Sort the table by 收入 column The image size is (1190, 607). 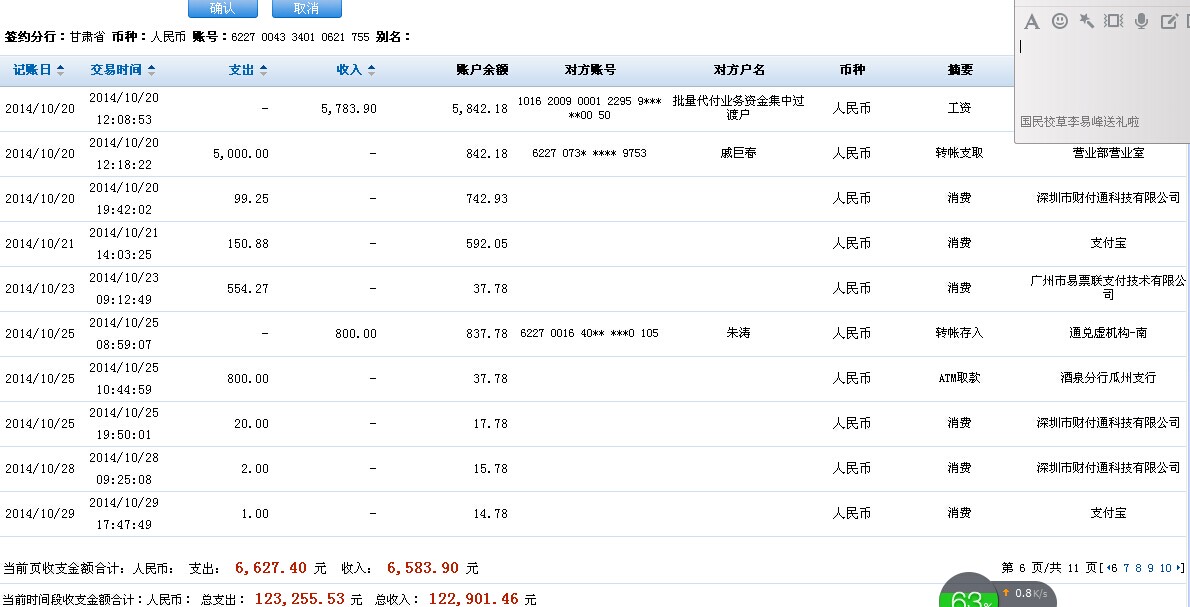(356, 70)
